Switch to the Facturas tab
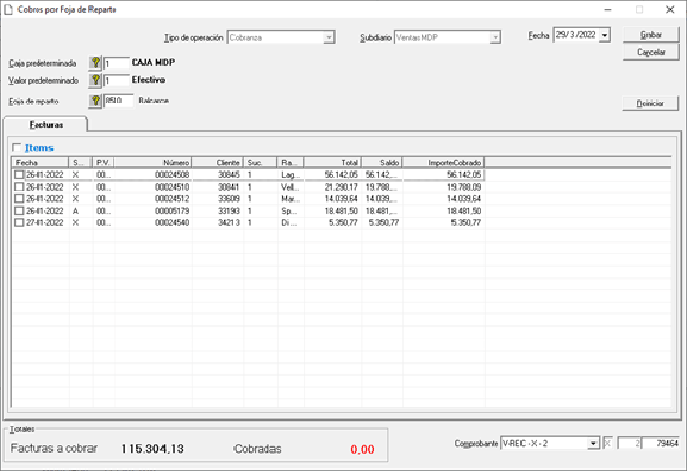The height and width of the screenshot is (471, 687). [x=45, y=126]
